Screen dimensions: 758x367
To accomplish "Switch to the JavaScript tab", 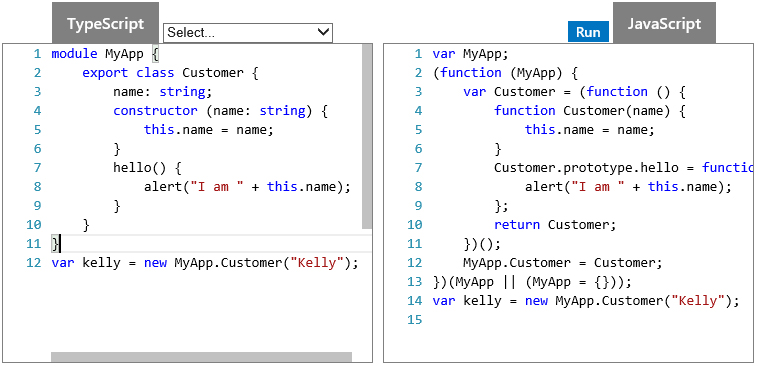I will point(664,23).
